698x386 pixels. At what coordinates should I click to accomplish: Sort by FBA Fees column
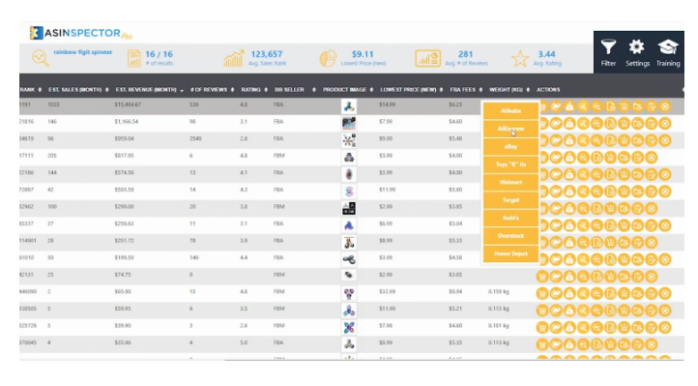(x=466, y=89)
